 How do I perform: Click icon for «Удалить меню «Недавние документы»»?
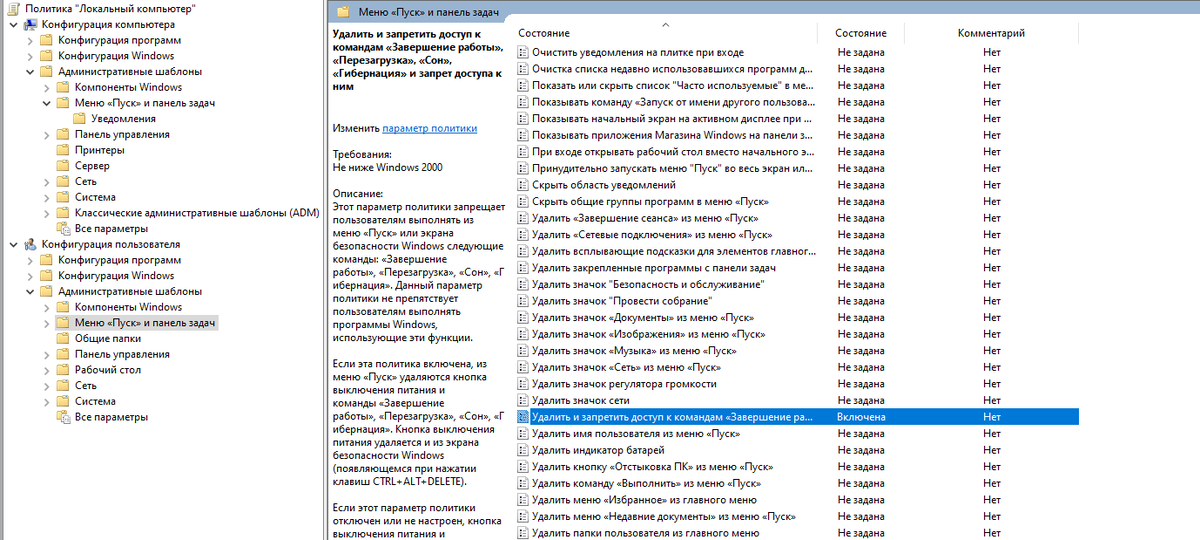click(522, 516)
